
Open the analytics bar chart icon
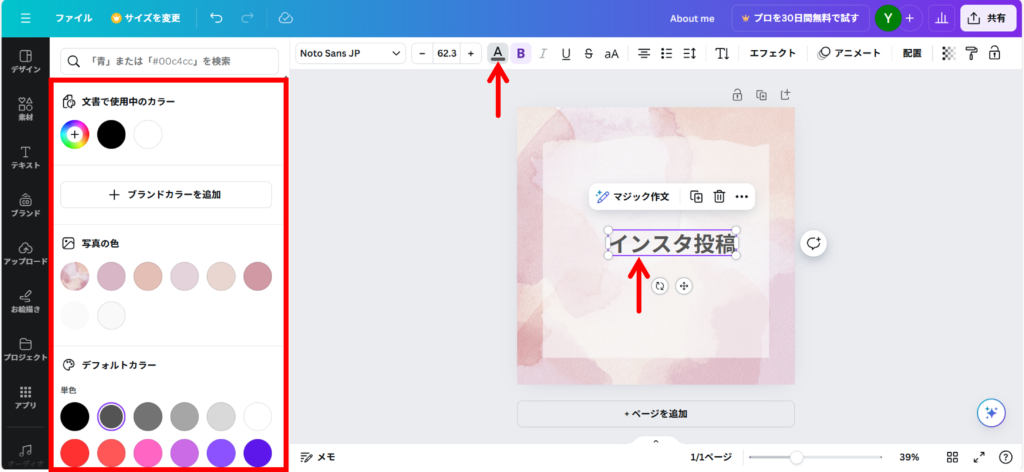pos(940,18)
